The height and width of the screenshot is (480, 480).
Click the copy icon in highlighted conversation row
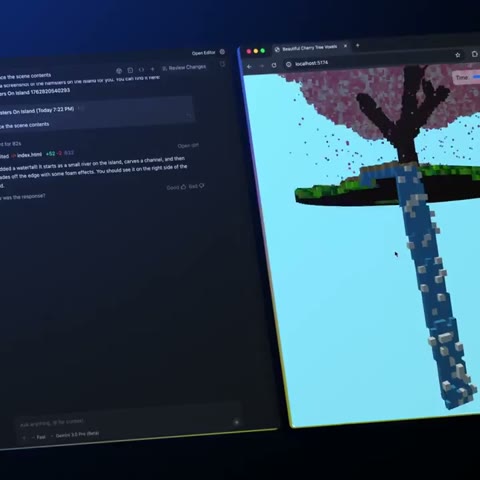click(x=188, y=115)
